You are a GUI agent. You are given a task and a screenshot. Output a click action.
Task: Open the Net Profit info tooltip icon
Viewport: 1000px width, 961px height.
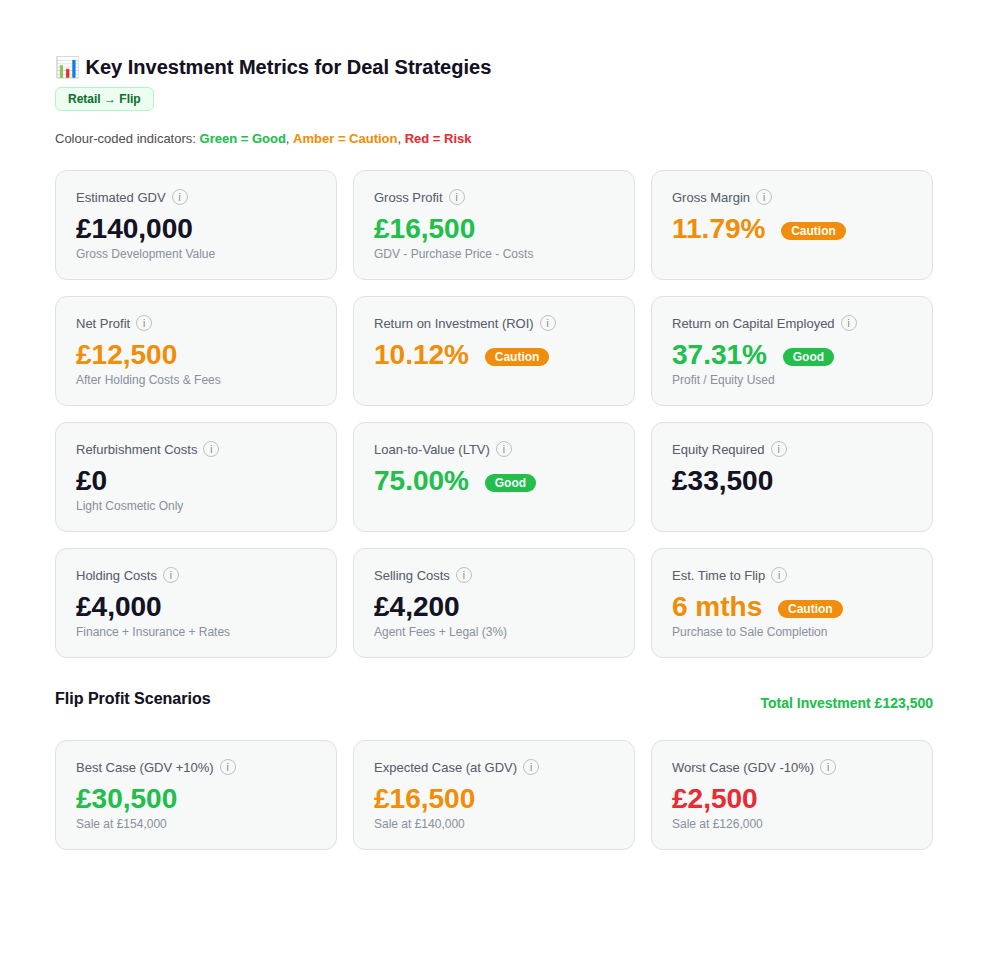tap(144, 323)
